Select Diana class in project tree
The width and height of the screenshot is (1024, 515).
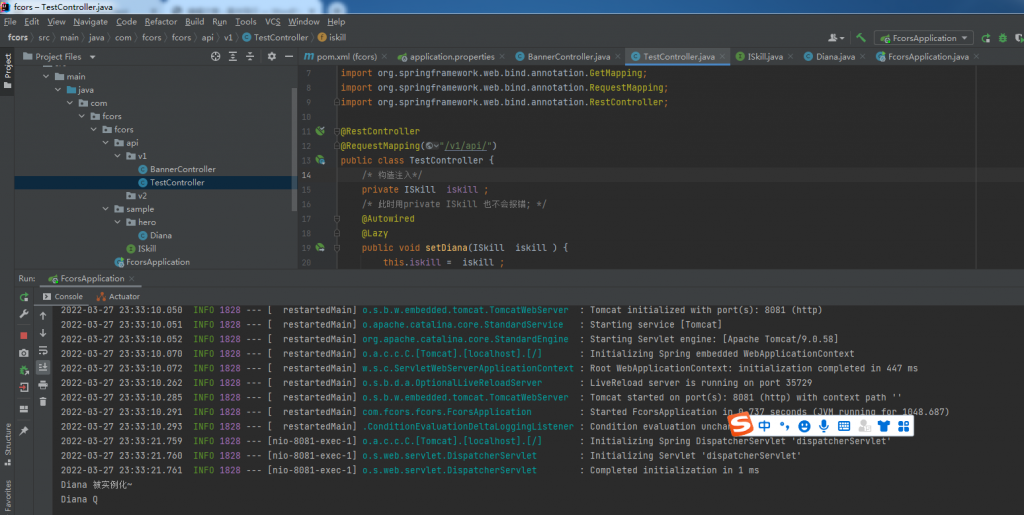(155, 235)
